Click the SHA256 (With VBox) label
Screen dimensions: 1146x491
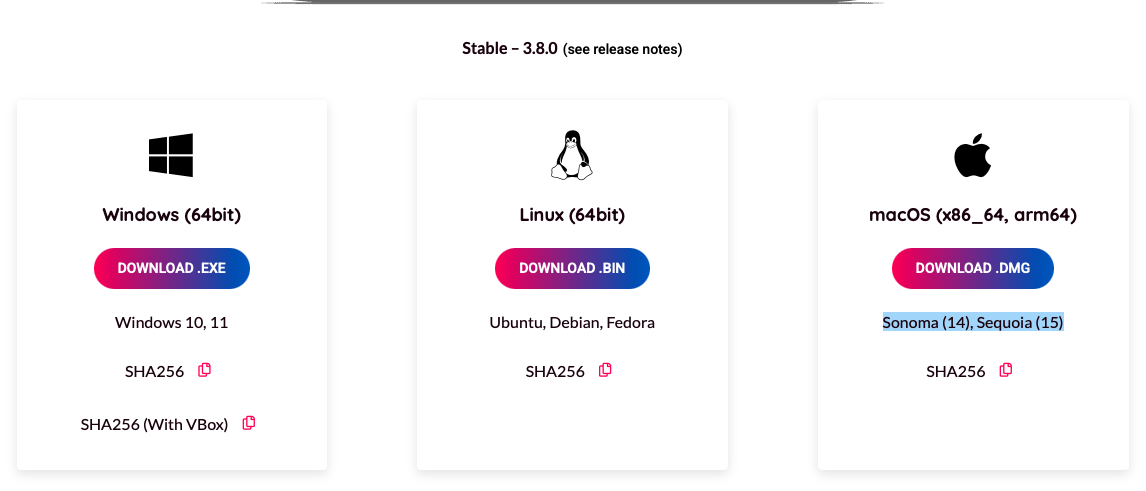tap(154, 424)
